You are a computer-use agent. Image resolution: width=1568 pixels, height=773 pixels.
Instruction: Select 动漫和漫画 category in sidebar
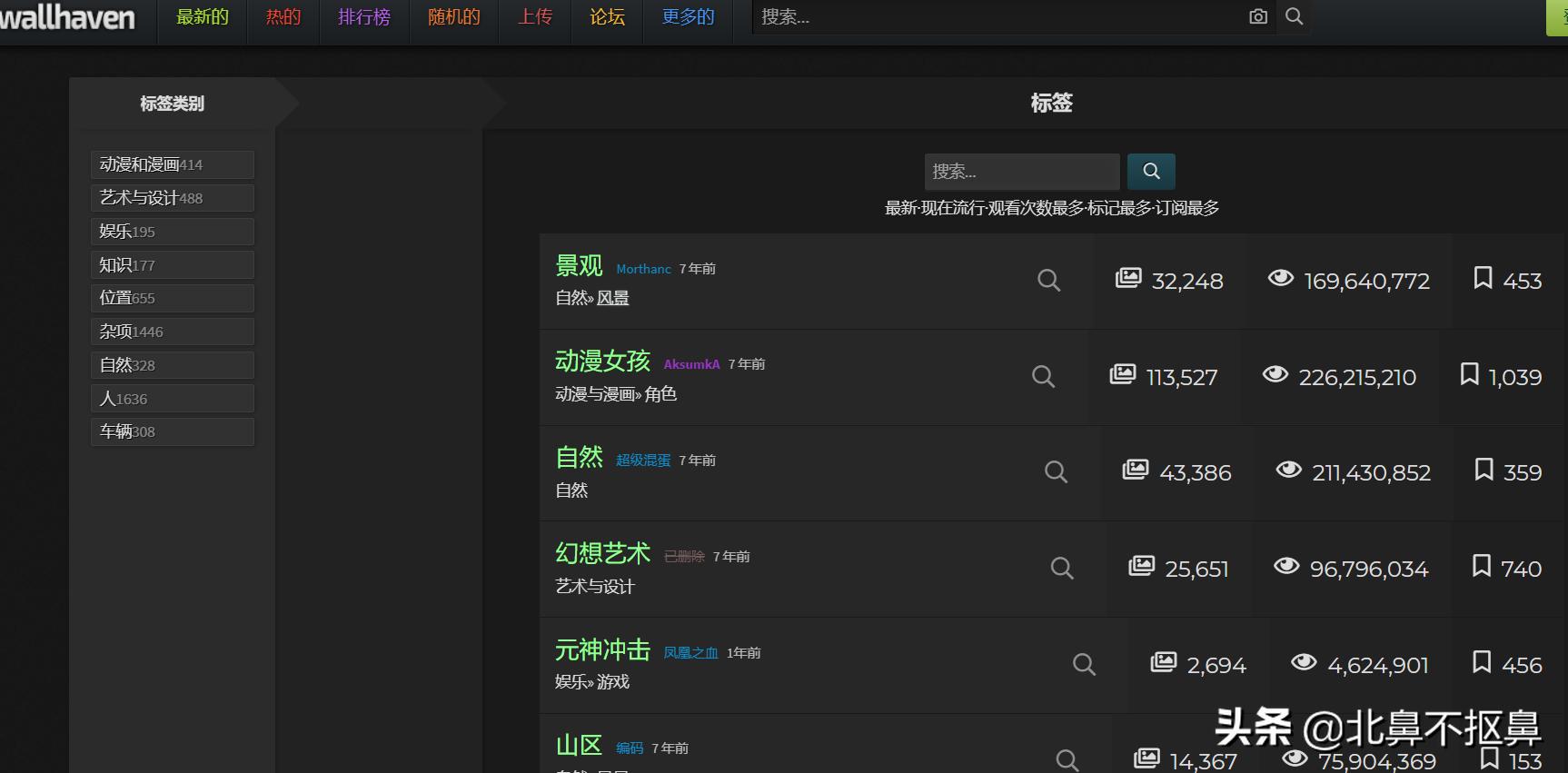coord(173,164)
